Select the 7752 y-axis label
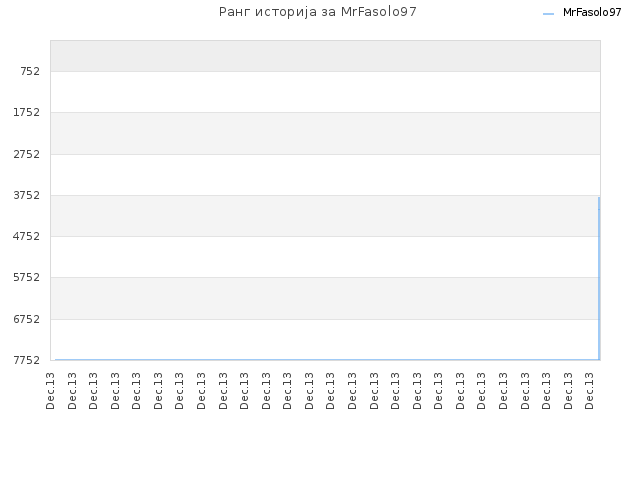Viewport: 640px width, 480px height. click(x=27, y=360)
